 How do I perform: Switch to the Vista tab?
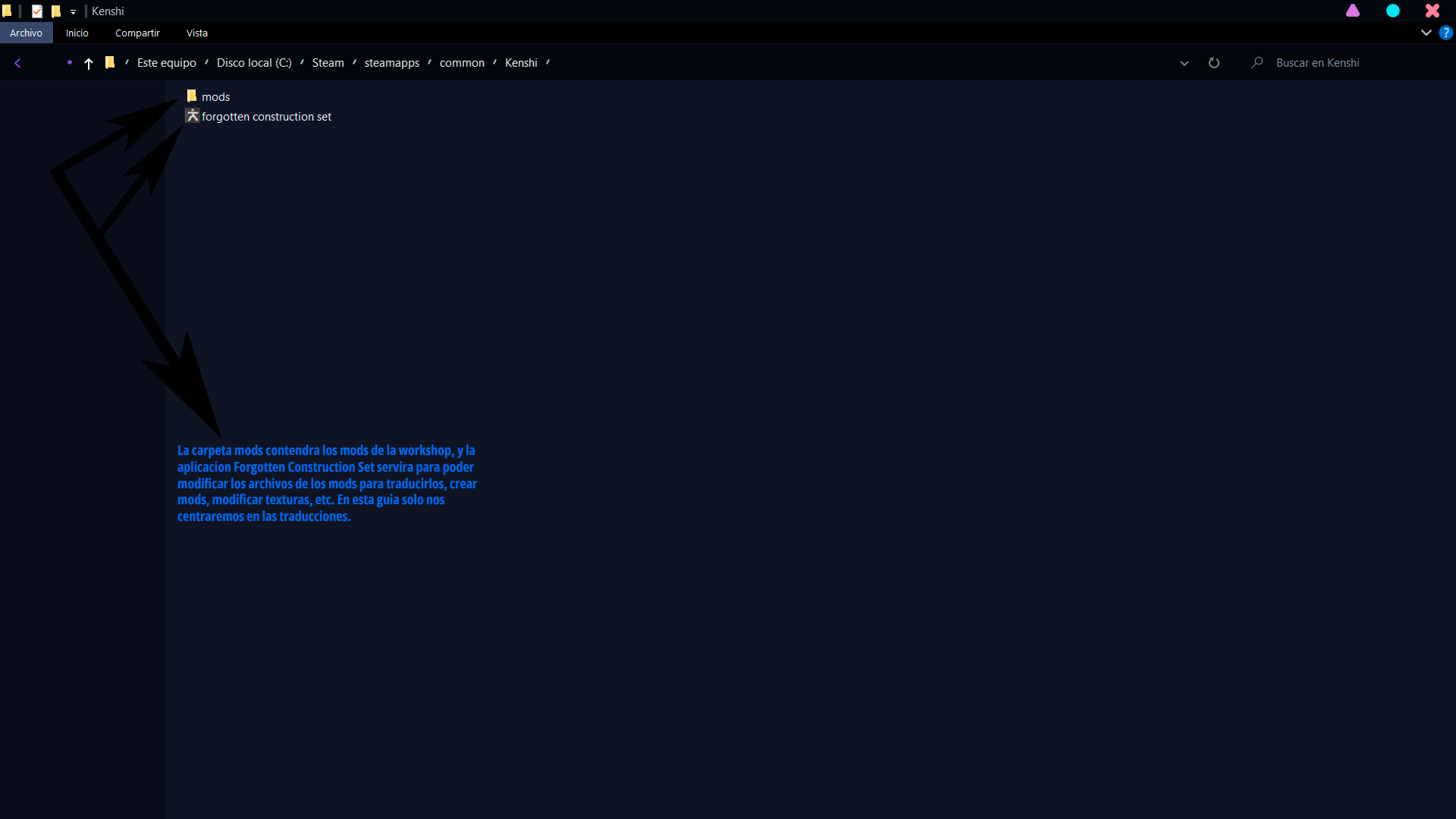point(197,33)
